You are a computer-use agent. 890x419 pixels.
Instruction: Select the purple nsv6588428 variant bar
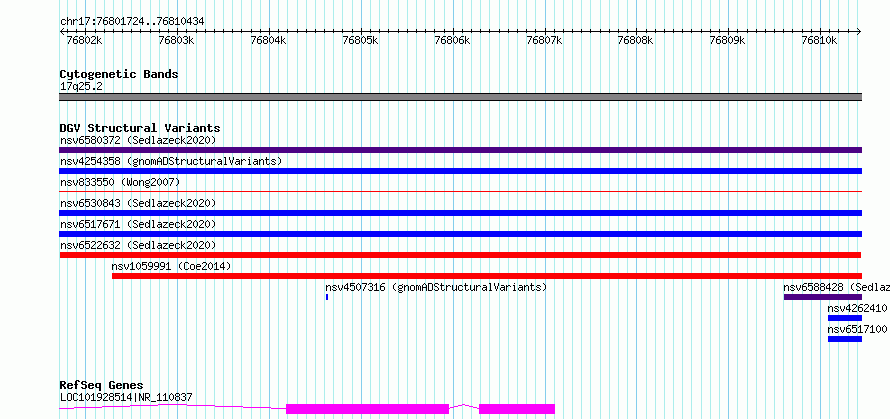(x=823, y=297)
